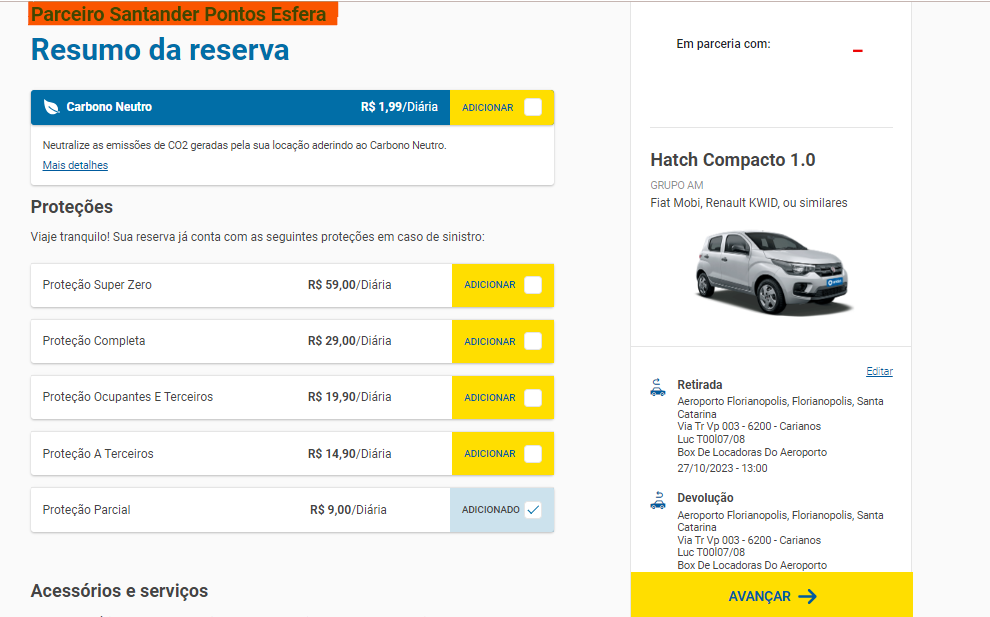
Task: Click the R$ 59,00/Diária price
Action: [349, 285]
